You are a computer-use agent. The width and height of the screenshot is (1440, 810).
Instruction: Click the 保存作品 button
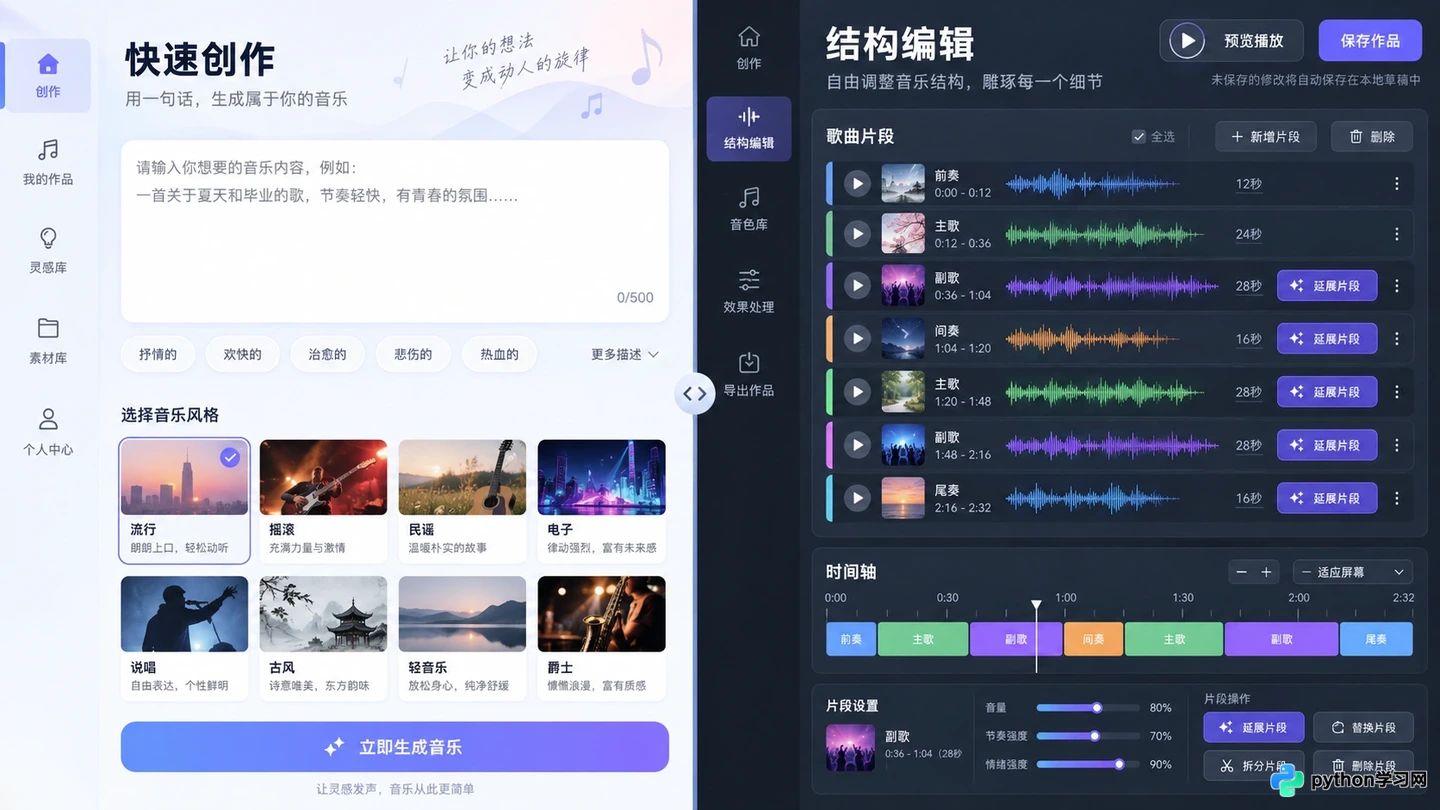tap(1370, 41)
